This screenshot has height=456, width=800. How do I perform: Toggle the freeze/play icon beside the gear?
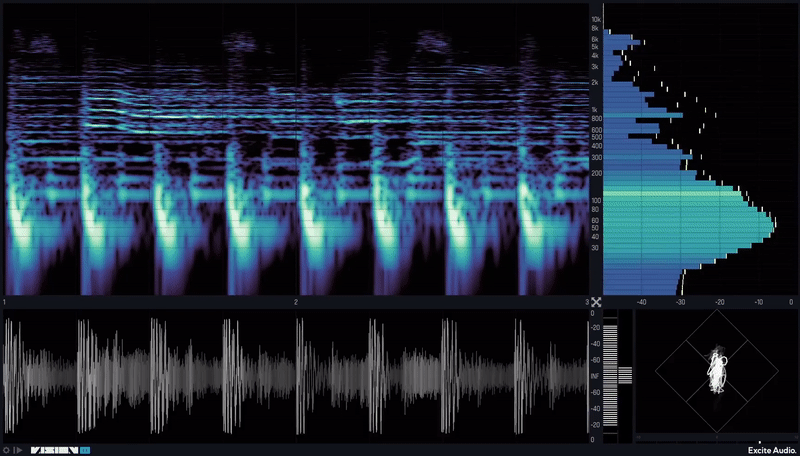pos(18,450)
